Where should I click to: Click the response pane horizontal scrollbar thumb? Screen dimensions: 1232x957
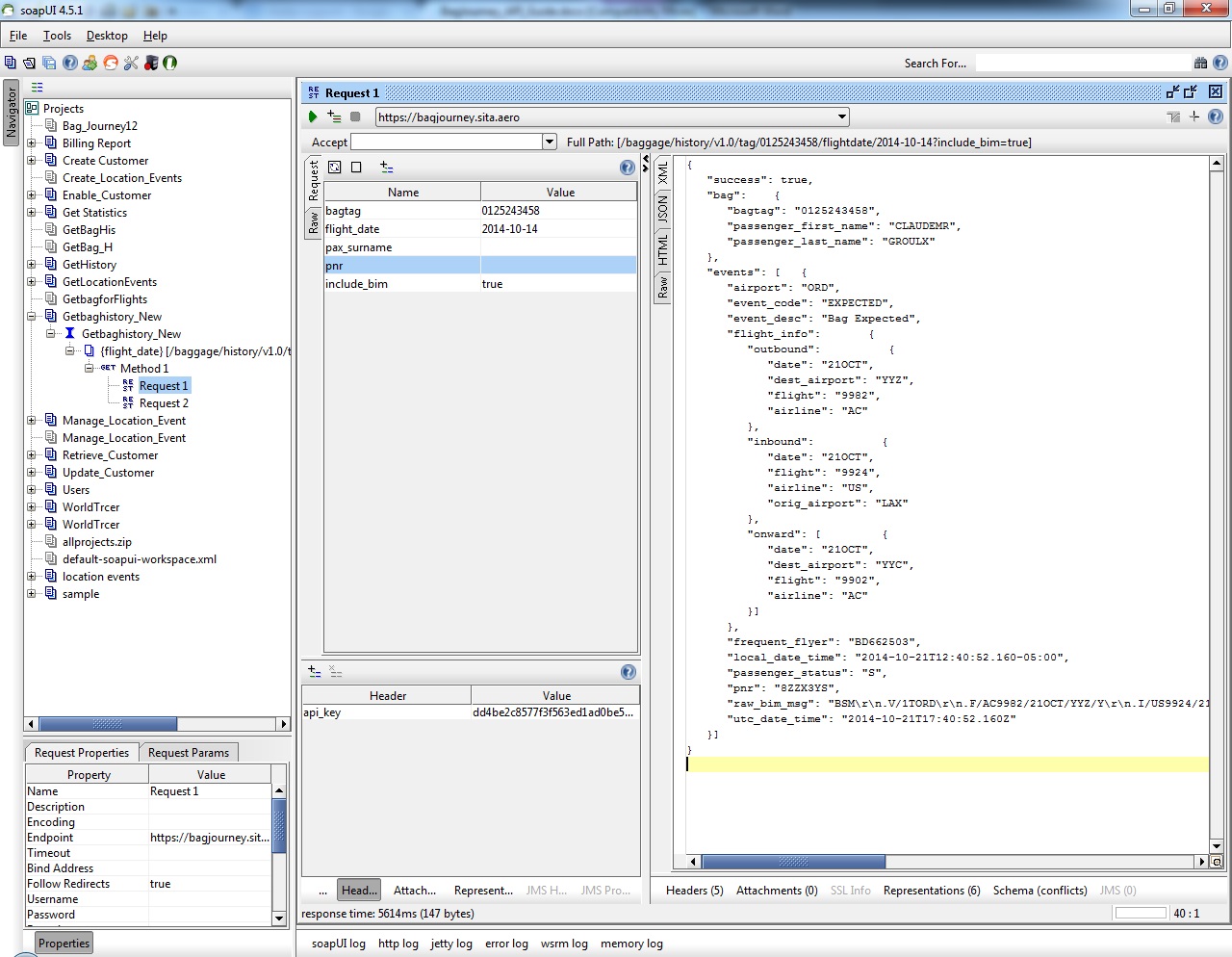coord(793,862)
